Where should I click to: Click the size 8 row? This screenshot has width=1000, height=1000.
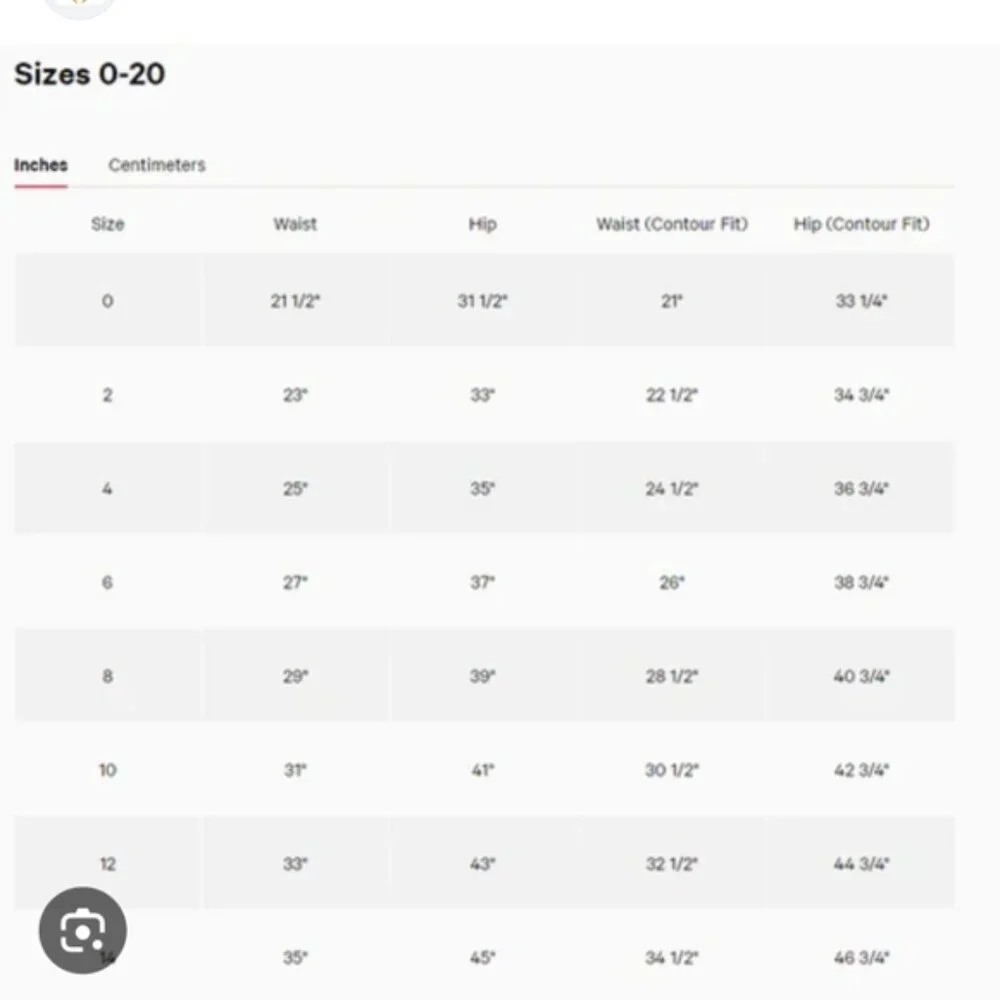pyautogui.click(x=107, y=675)
